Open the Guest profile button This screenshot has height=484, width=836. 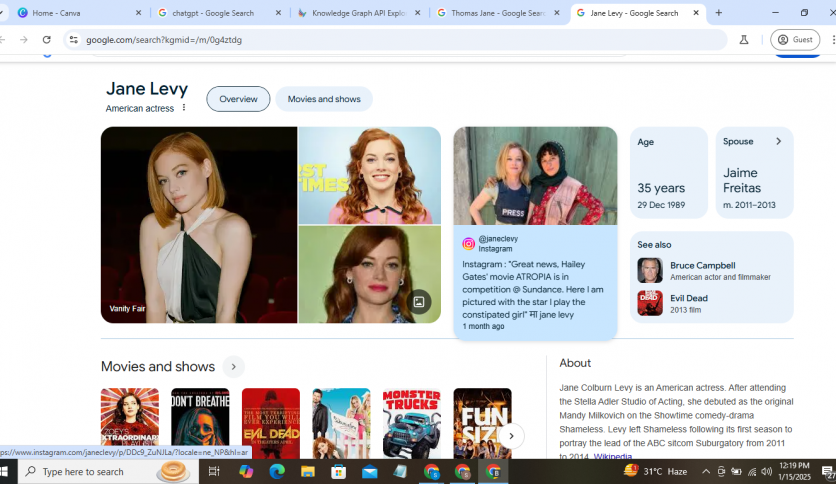[795, 39]
